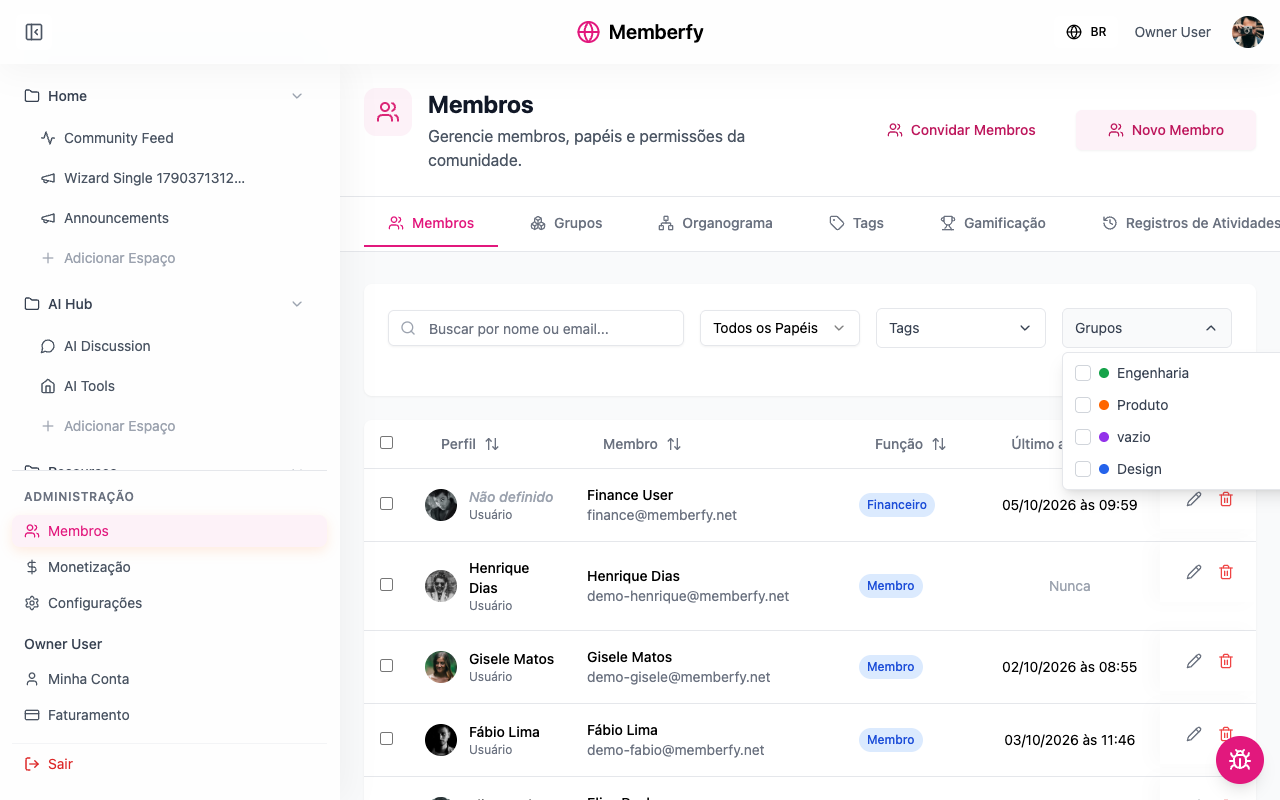The width and height of the screenshot is (1280, 800).
Task: Delete Finance User with the trash icon
Action: [1226, 499]
